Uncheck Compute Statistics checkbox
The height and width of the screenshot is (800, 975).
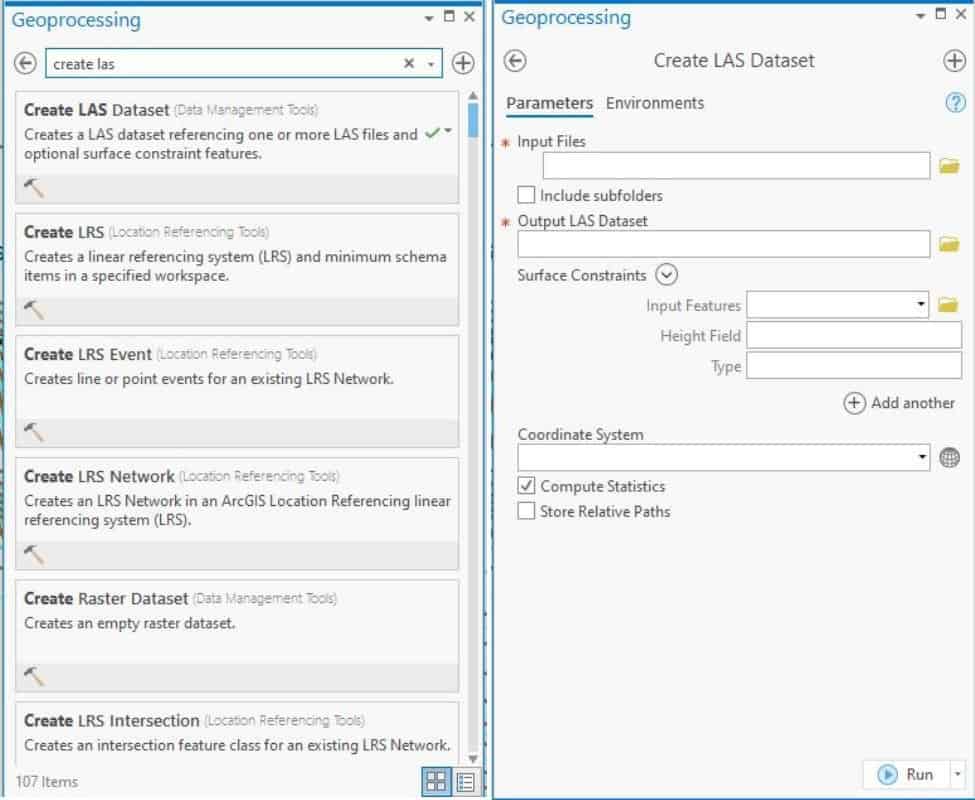[526, 485]
